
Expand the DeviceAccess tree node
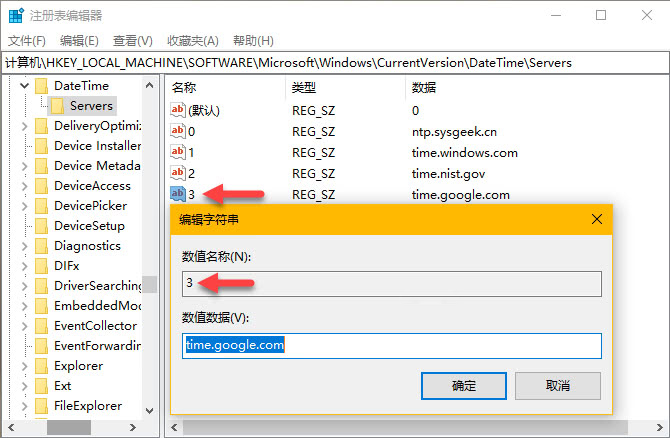pyautogui.click(x=25, y=186)
